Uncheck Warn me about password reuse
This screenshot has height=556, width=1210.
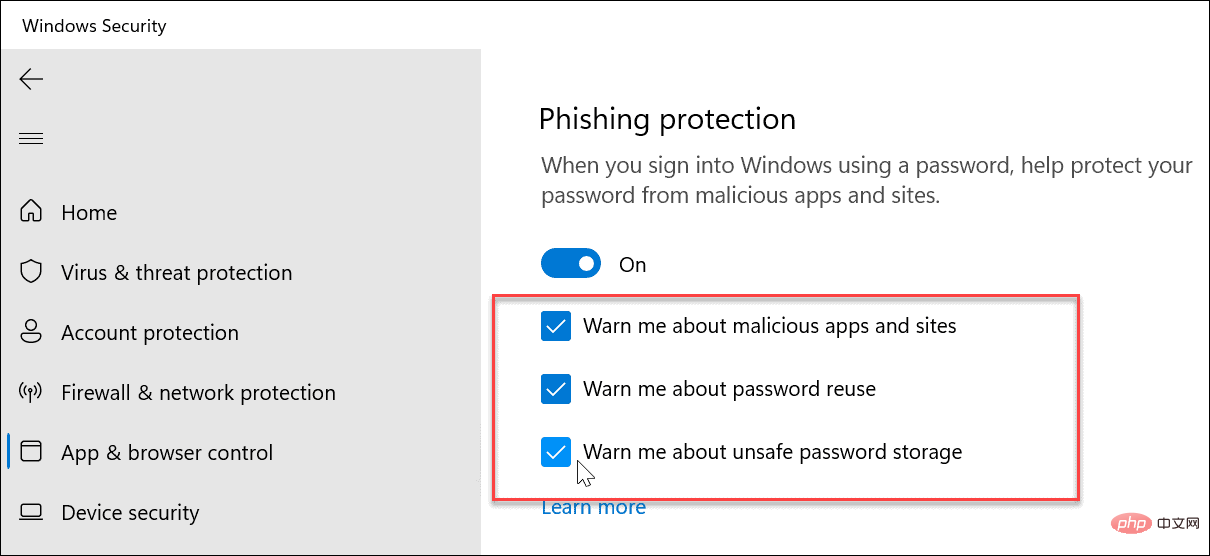click(x=556, y=389)
